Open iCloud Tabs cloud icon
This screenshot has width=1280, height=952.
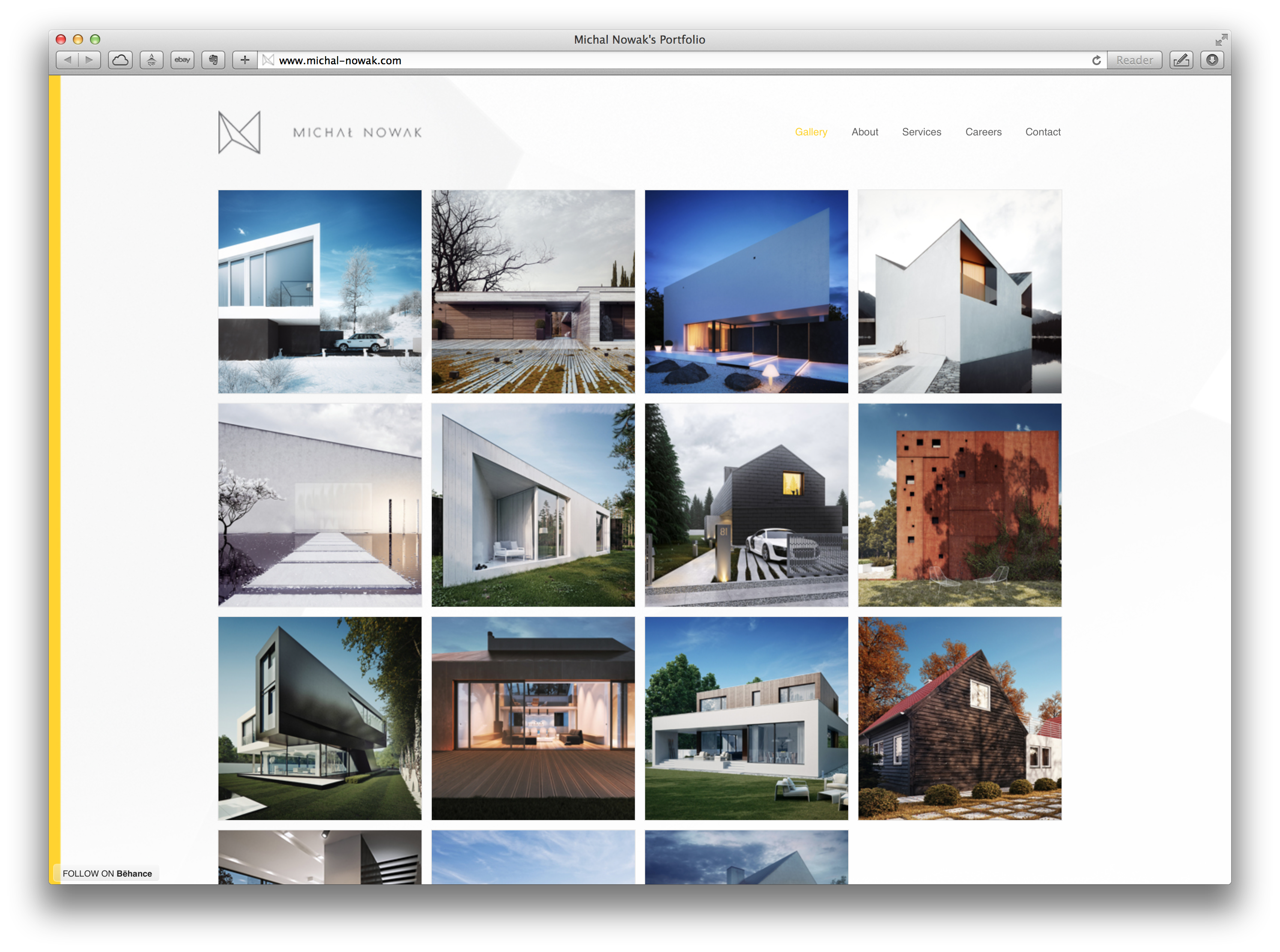click(120, 60)
